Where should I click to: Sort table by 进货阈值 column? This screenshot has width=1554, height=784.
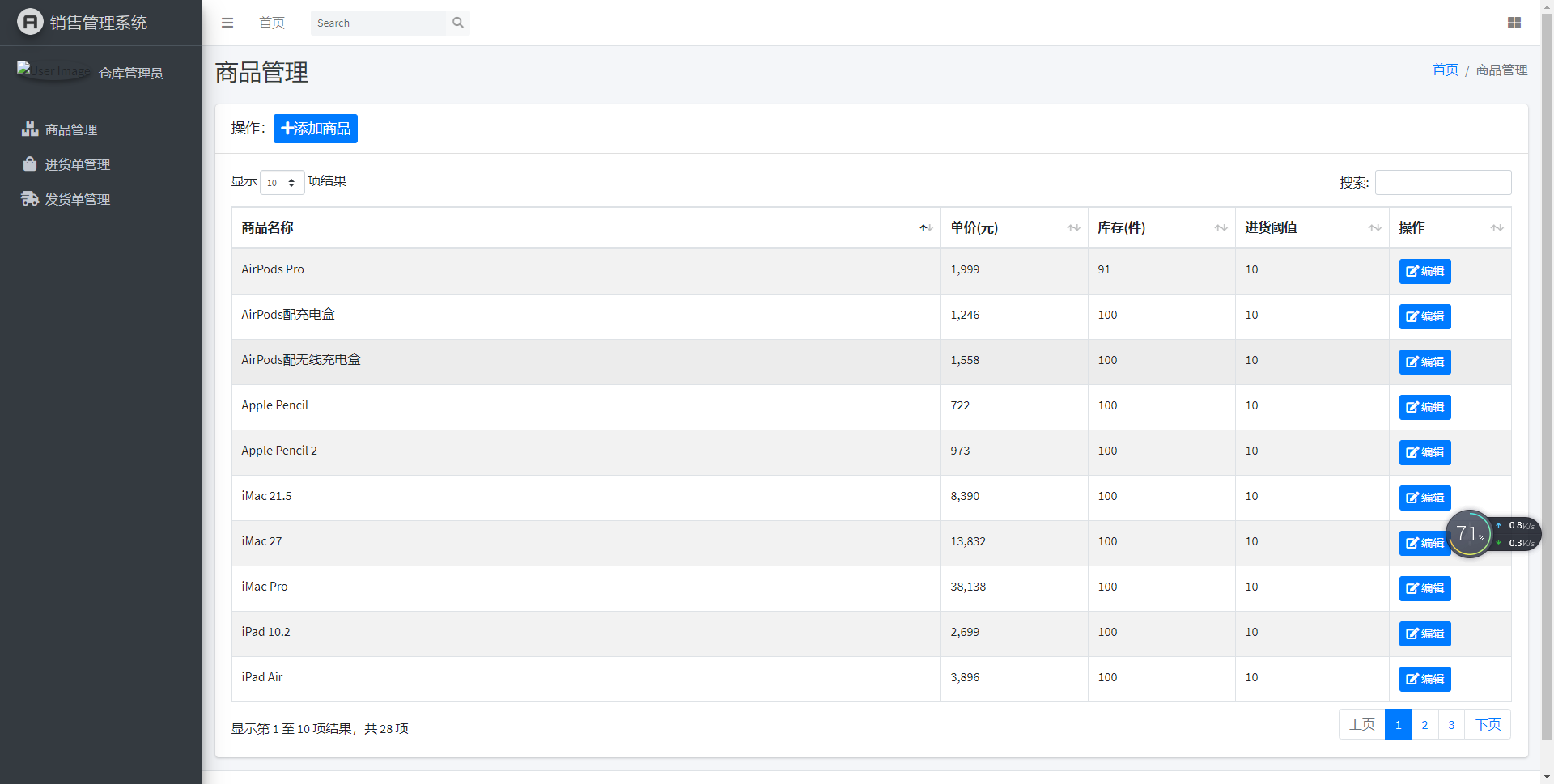coord(1311,228)
